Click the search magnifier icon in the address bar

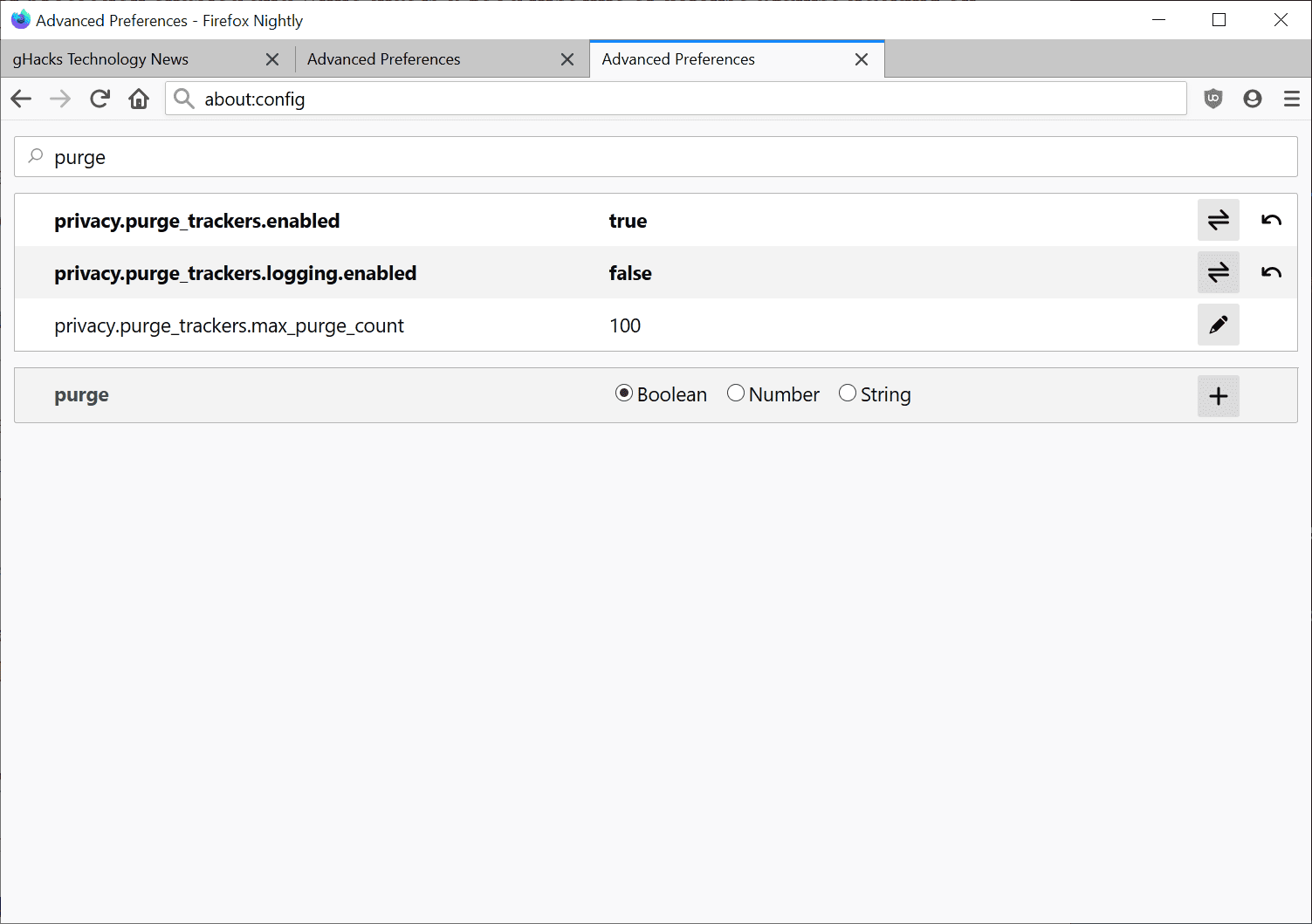[183, 99]
